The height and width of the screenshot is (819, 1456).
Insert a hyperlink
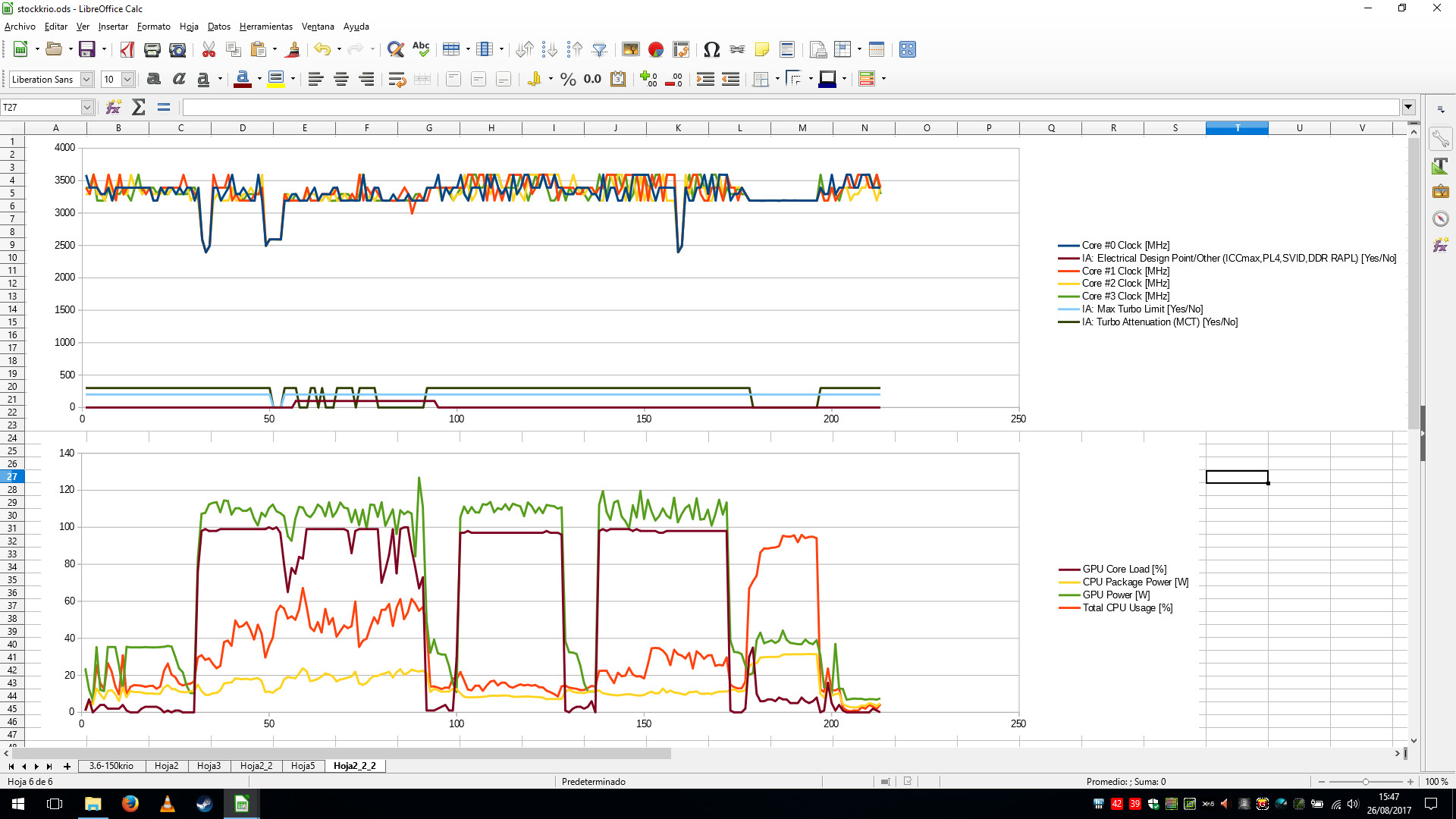pos(737,49)
